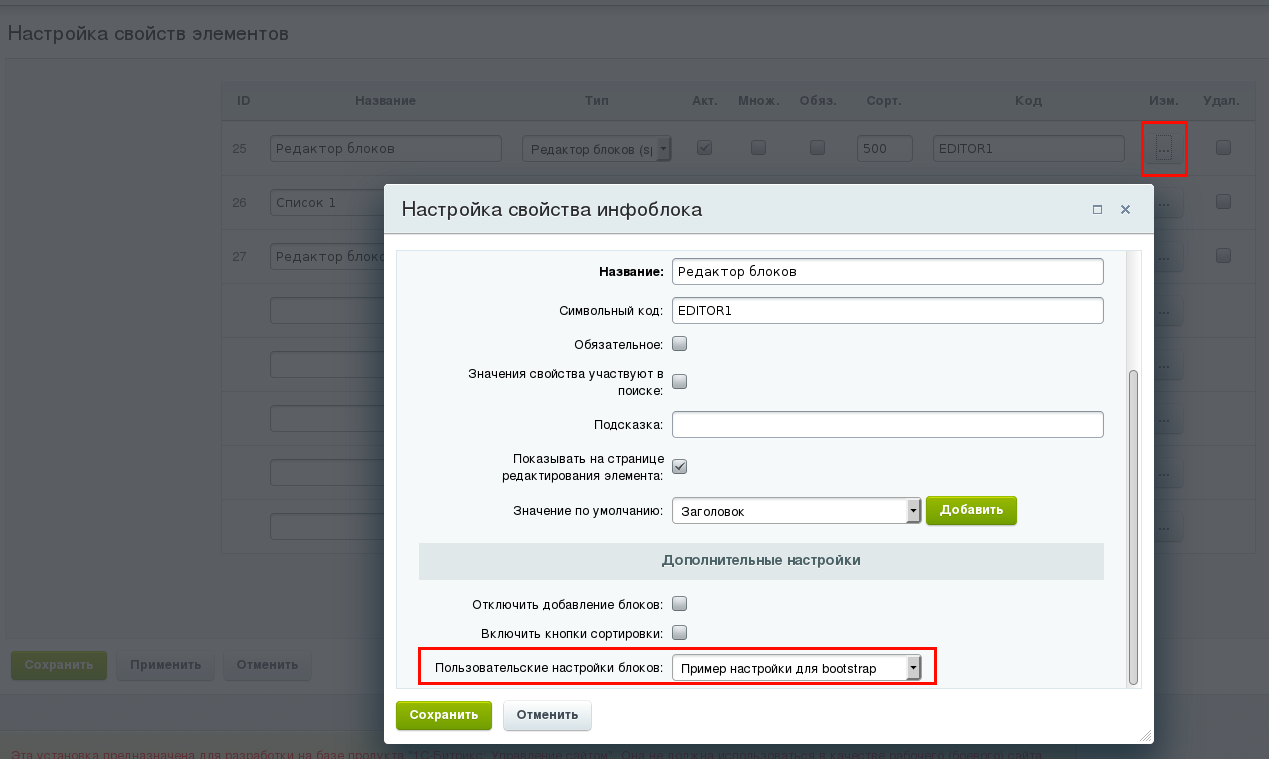Screen dimensions: 1269x759
Task: Focus the dialog's Название input field
Action: [888, 271]
